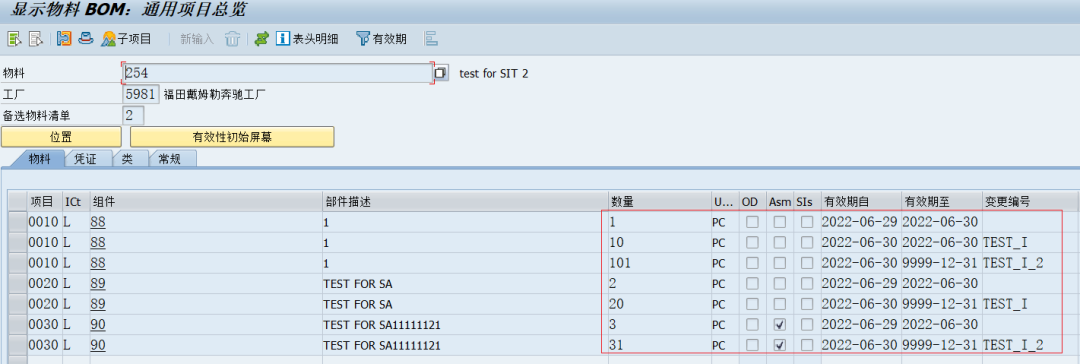The width and height of the screenshot is (1080, 364).
Task: Toggle OD checkbox in quantity 1 row
Action: point(752,222)
